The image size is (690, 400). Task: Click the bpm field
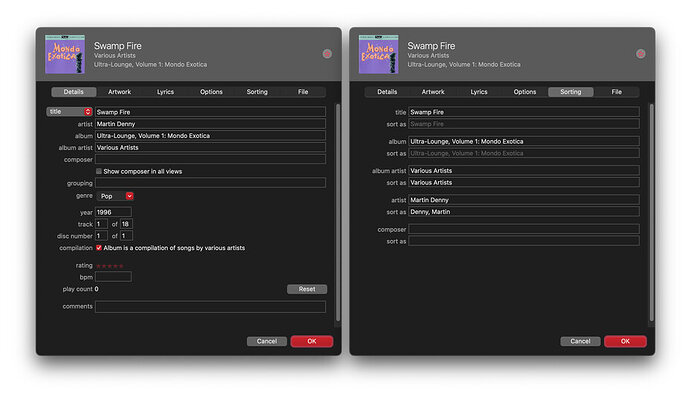tap(113, 277)
